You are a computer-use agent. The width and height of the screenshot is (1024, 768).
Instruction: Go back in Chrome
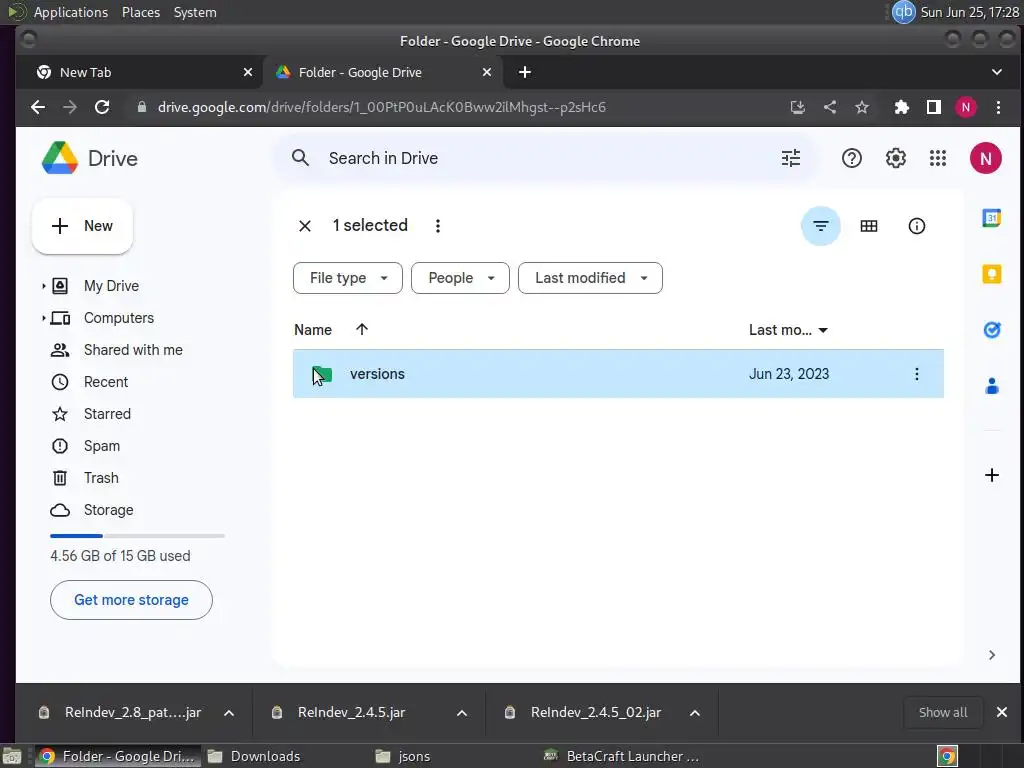click(38, 107)
